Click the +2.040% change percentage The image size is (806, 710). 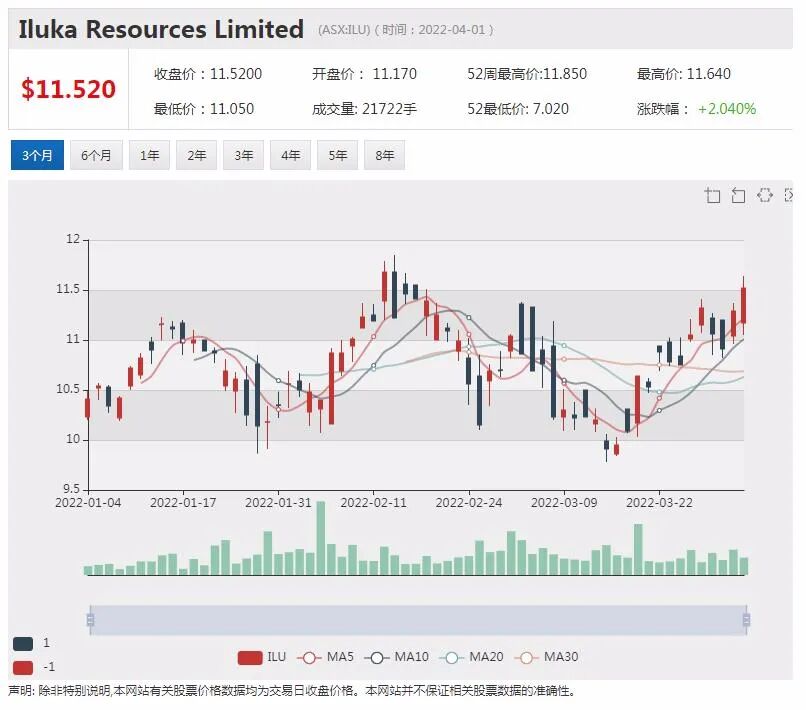point(727,109)
